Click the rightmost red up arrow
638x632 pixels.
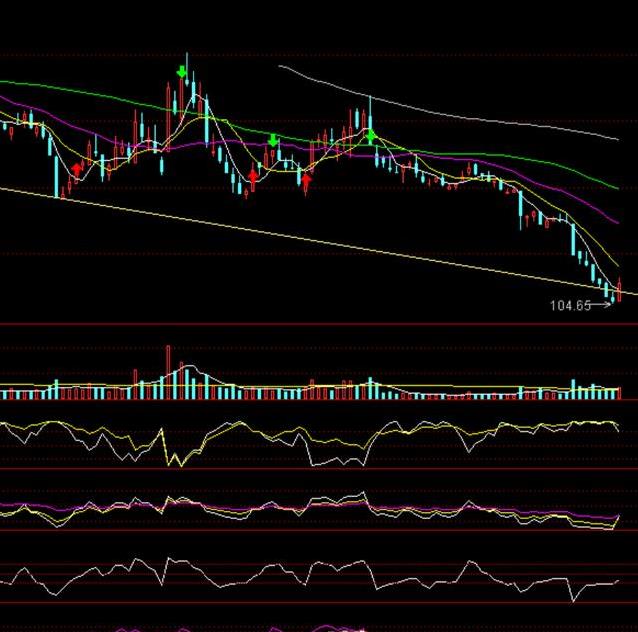(x=307, y=179)
